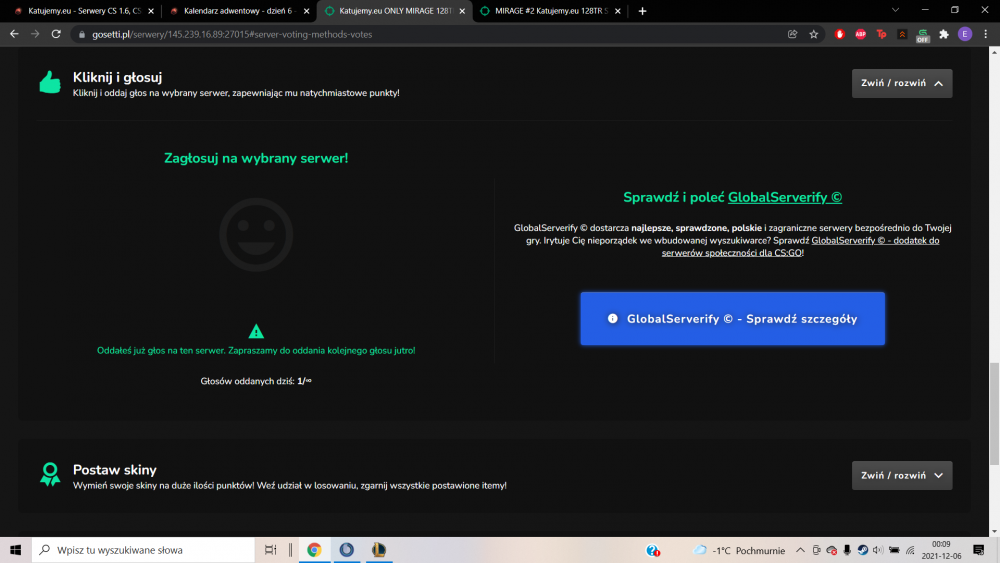Open the red Tp extension icon

pos(881,34)
